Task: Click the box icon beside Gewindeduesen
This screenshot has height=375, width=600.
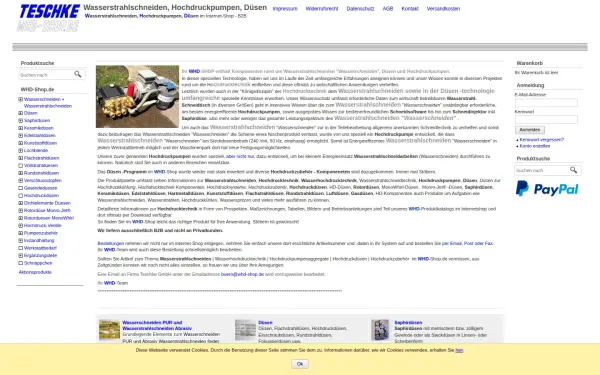Action: 21,188
